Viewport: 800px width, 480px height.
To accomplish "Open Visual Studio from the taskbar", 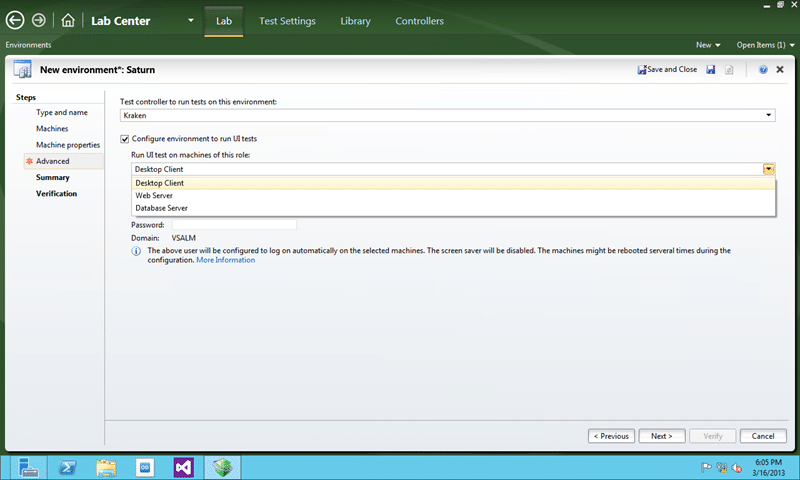I will pos(184,467).
